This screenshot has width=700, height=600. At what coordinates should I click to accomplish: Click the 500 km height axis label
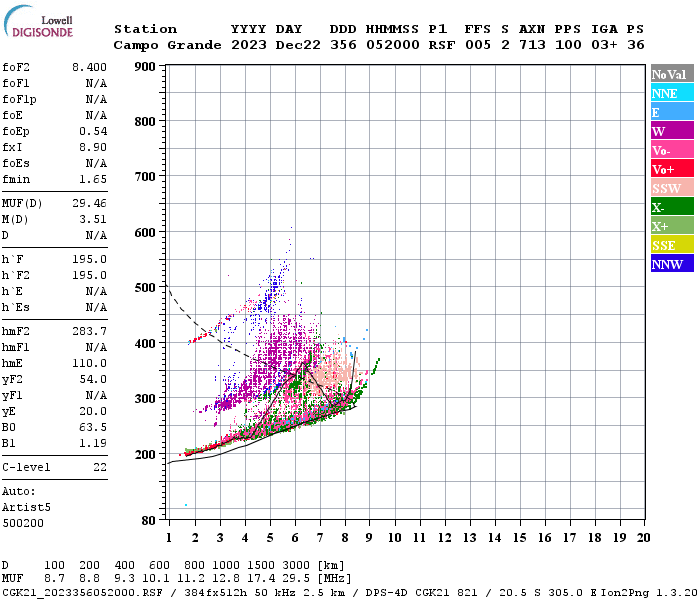click(x=145, y=288)
